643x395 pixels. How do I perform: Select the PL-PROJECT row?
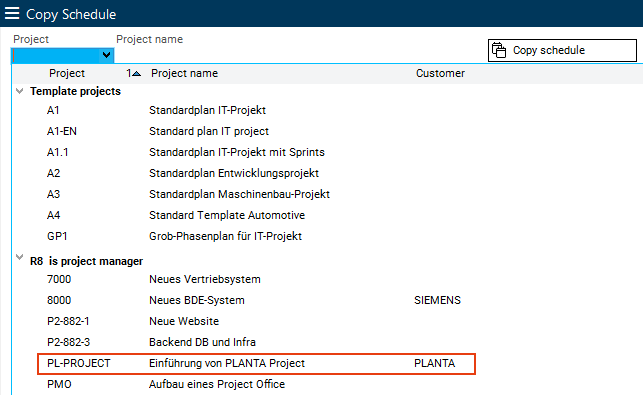click(x=257, y=363)
